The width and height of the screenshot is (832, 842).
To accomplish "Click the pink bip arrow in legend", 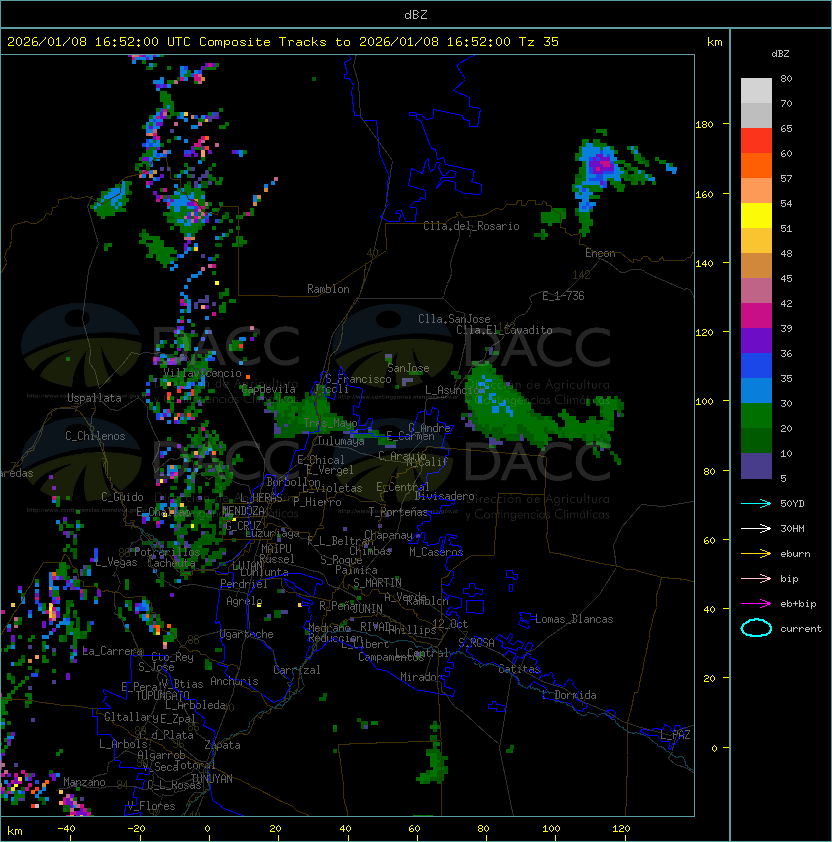I will [756, 578].
